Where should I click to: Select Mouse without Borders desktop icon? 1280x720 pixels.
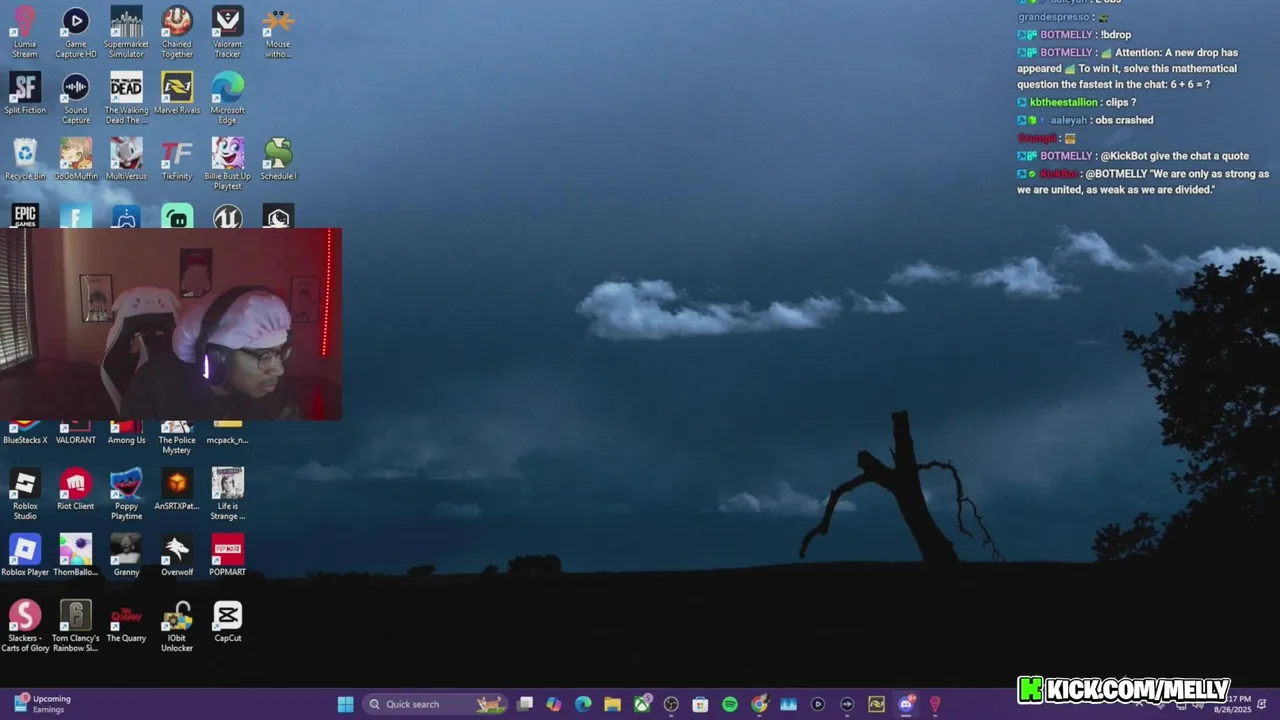pos(278,32)
